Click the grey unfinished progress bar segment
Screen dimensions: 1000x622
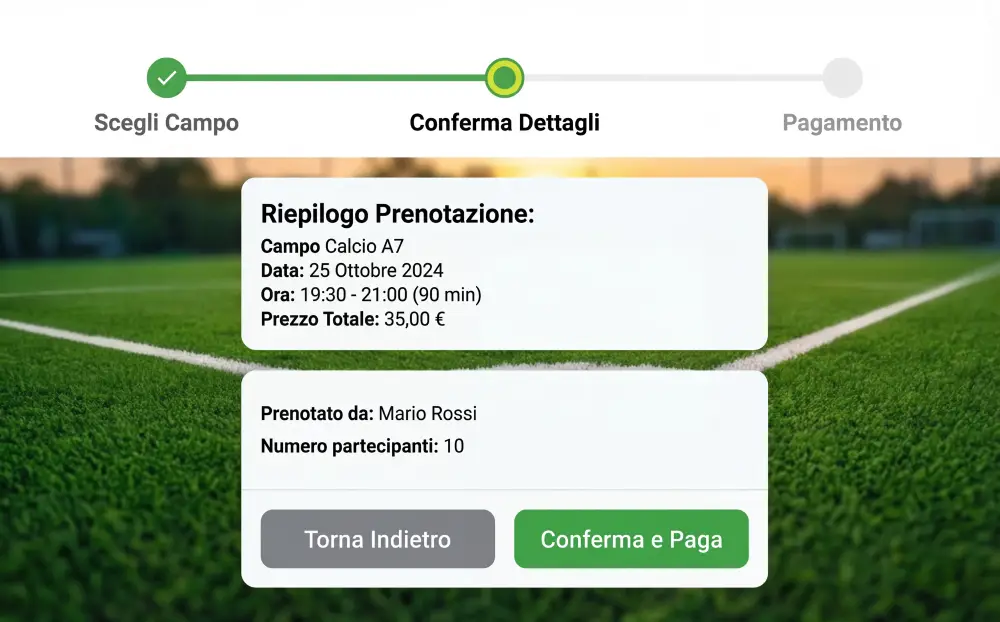point(673,78)
